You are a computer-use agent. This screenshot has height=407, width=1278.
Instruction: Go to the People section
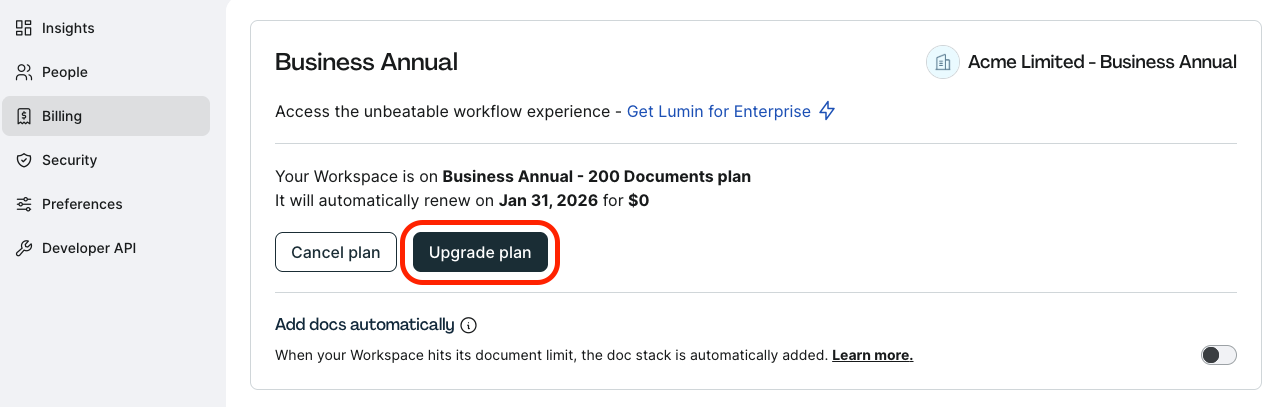click(106, 72)
